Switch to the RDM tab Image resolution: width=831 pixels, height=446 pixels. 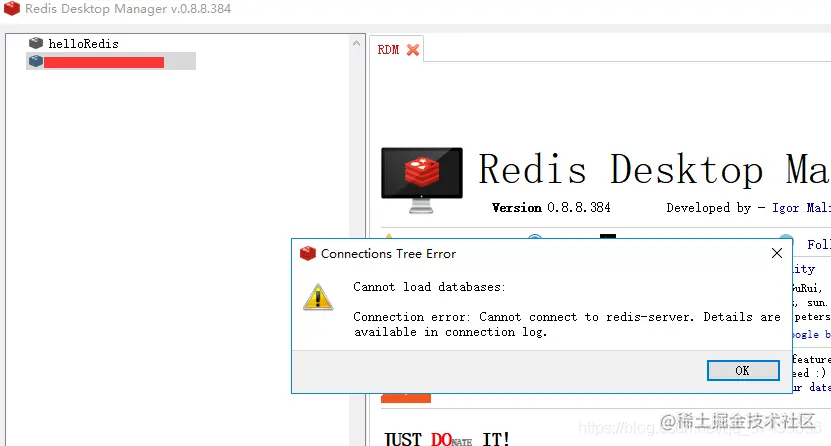pos(388,50)
